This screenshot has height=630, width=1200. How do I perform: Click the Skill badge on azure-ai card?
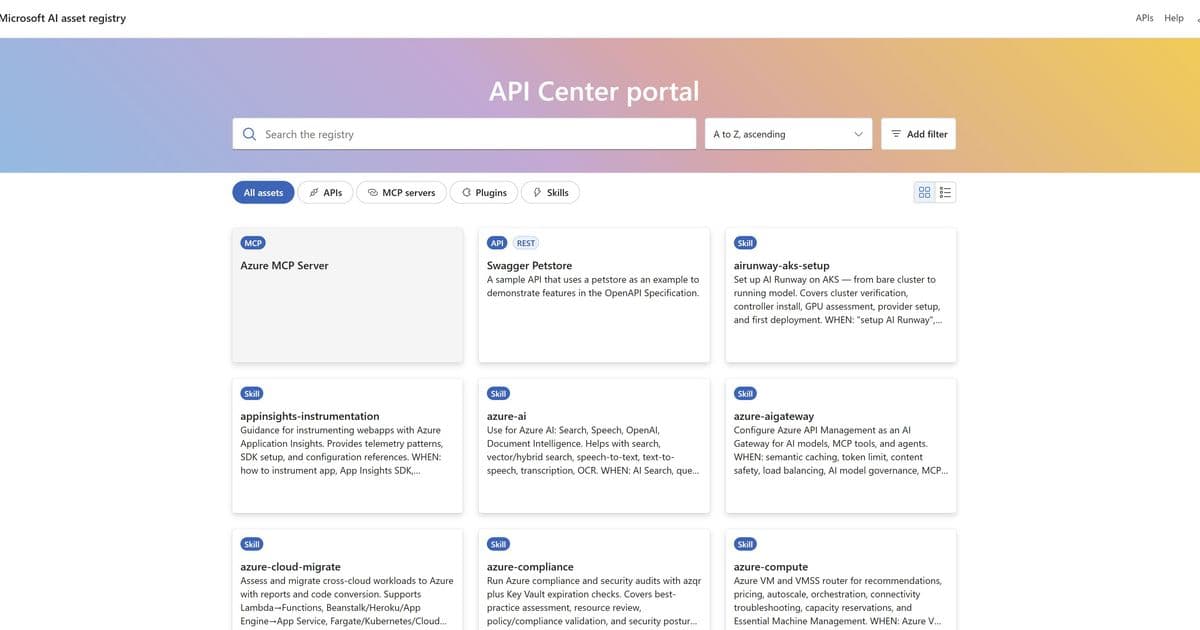498,394
